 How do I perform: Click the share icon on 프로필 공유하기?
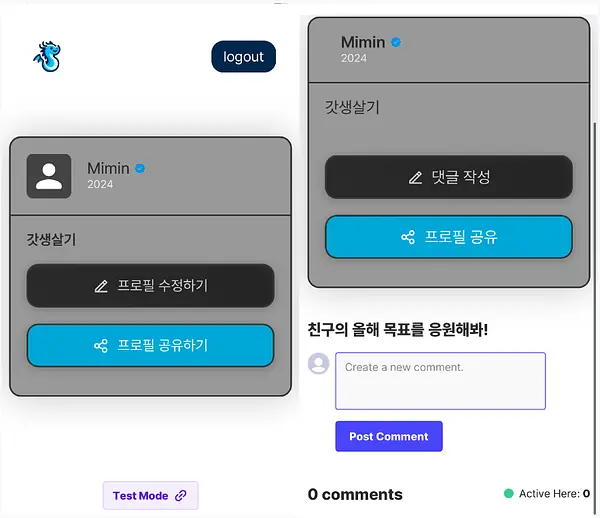[x=101, y=346]
